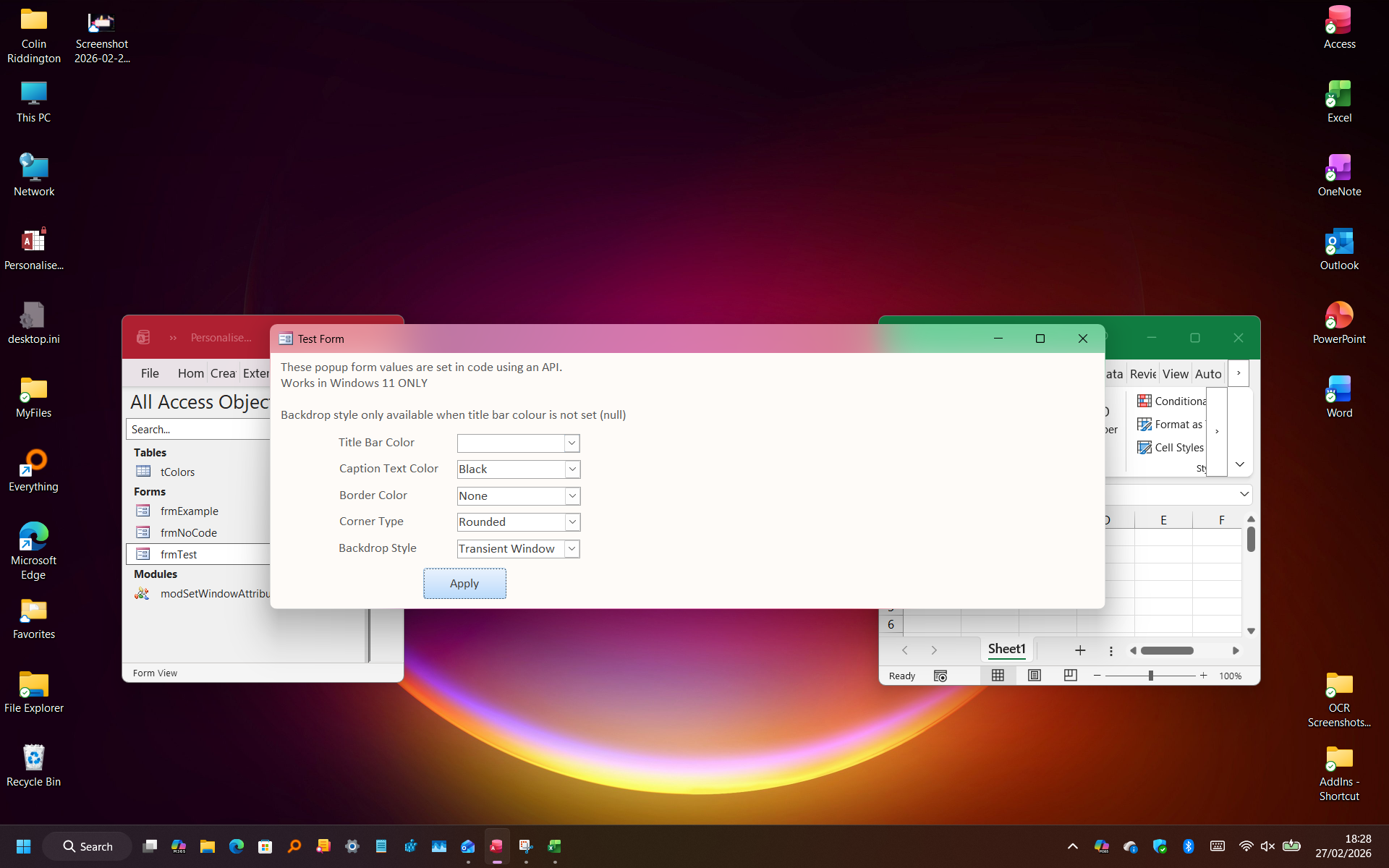Open the Corner Type dropdown
The width and height of the screenshot is (1389, 868).
572,522
